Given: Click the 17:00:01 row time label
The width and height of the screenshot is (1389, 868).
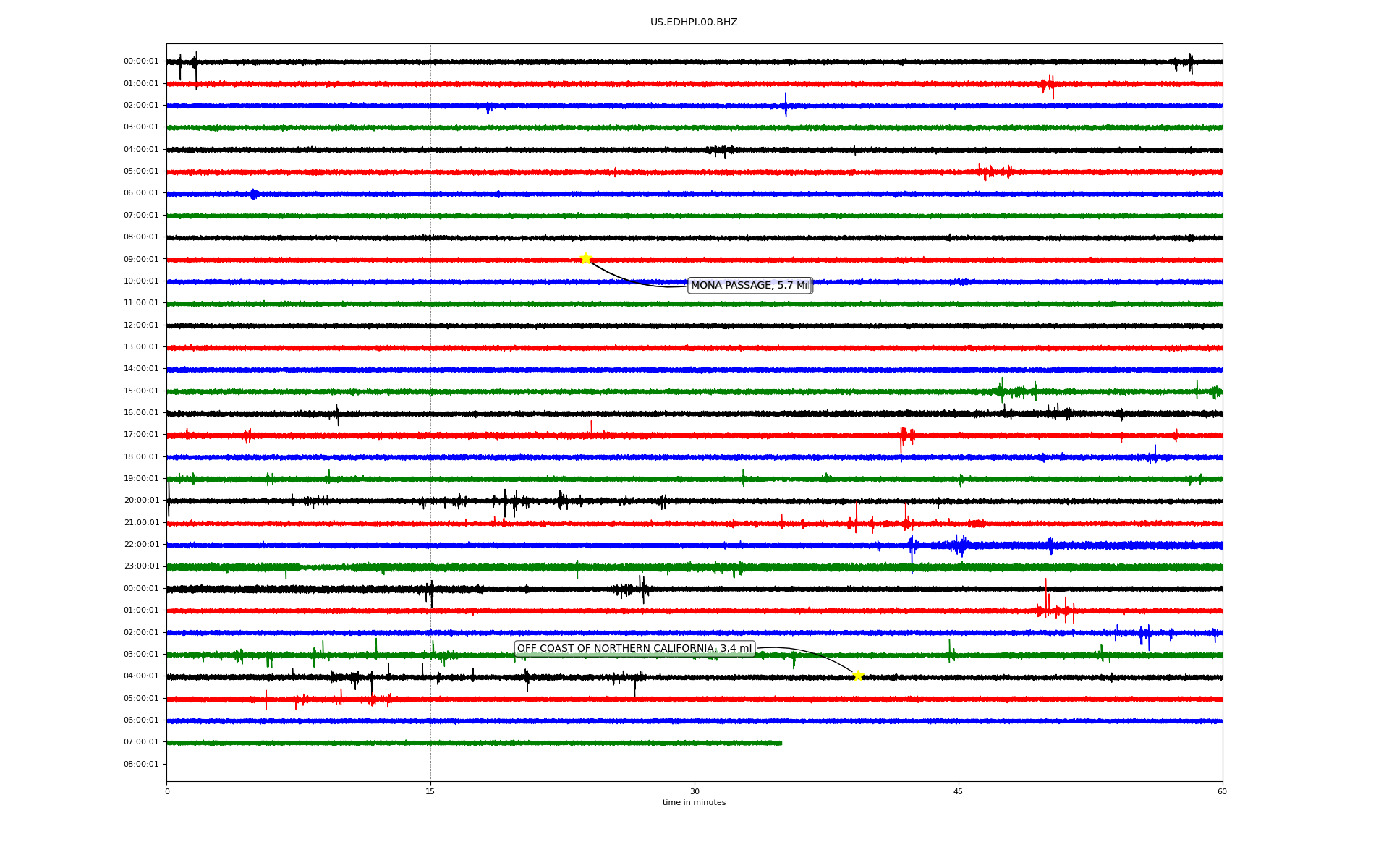Looking at the screenshot, I should pyautogui.click(x=141, y=435).
